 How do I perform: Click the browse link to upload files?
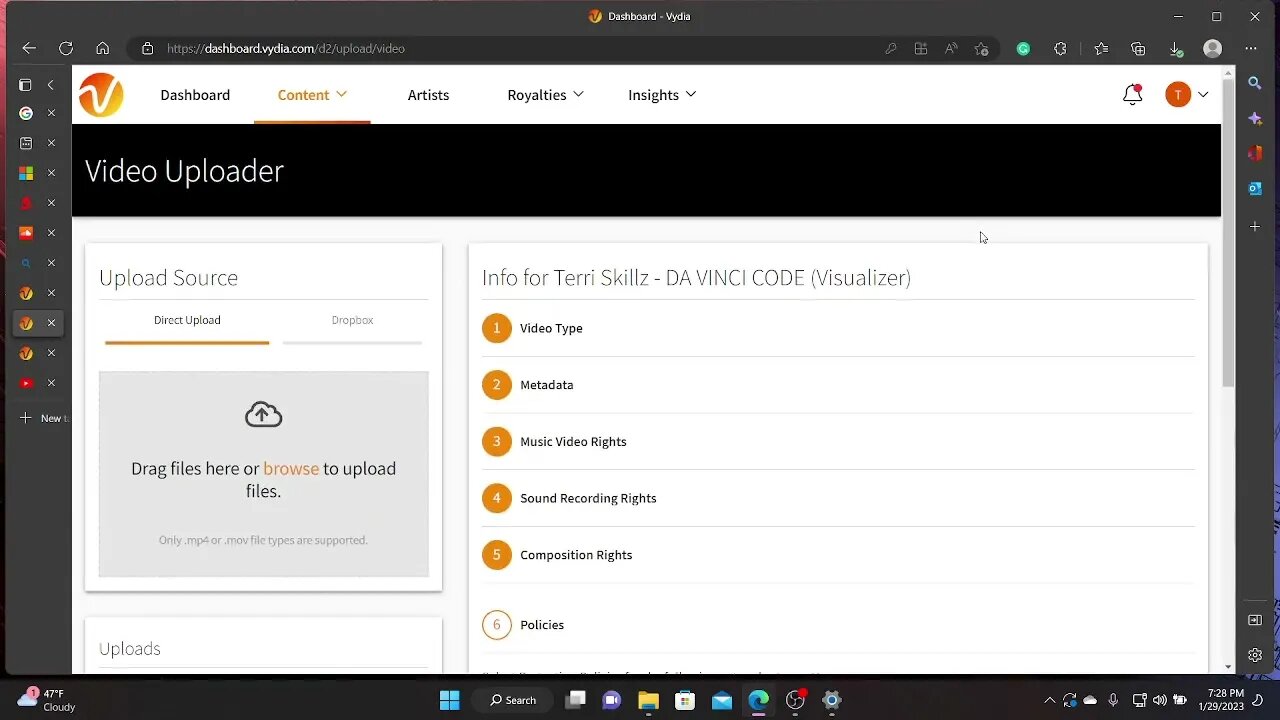point(291,468)
